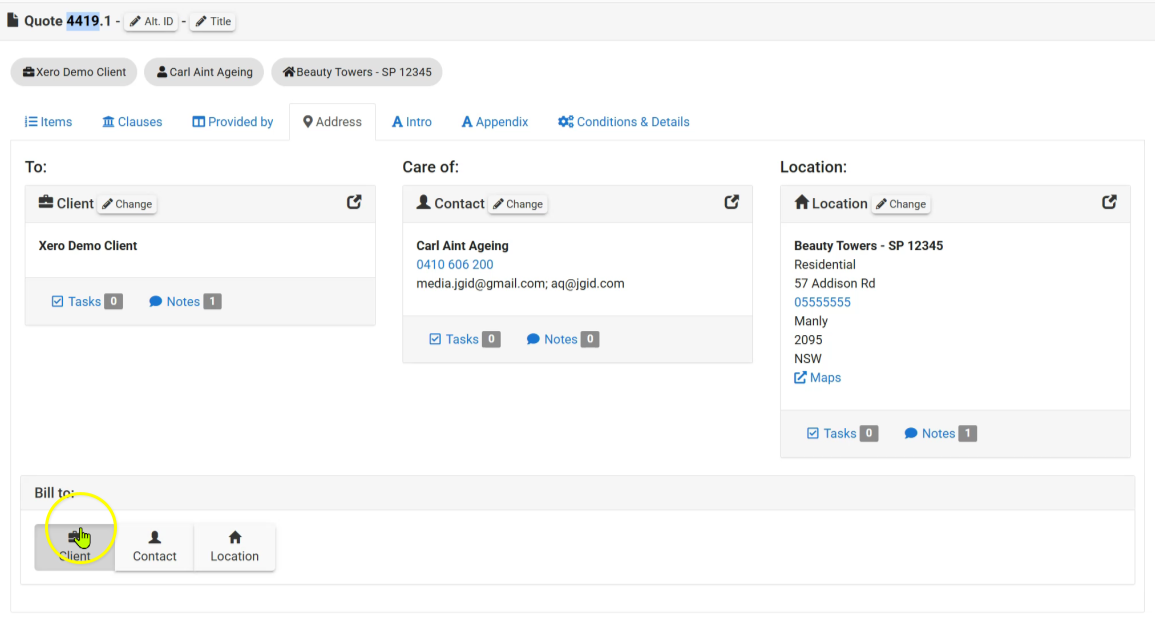Open Client card external link icon
Image resolution: width=1155 pixels, height=622 pixels.
pyautogui.click(x=354, y=202)
